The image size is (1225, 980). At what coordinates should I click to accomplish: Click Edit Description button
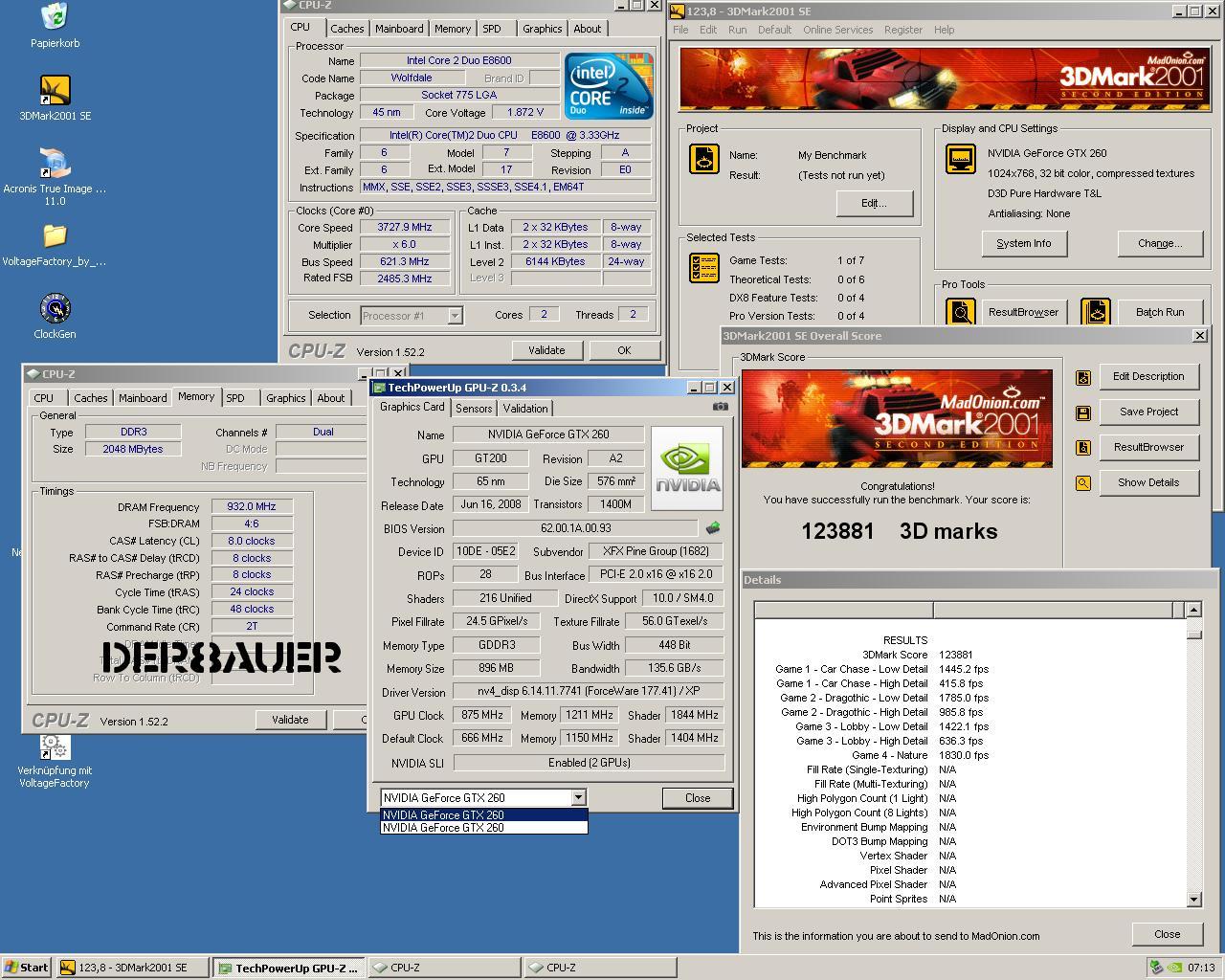[x=1148, y=376]
